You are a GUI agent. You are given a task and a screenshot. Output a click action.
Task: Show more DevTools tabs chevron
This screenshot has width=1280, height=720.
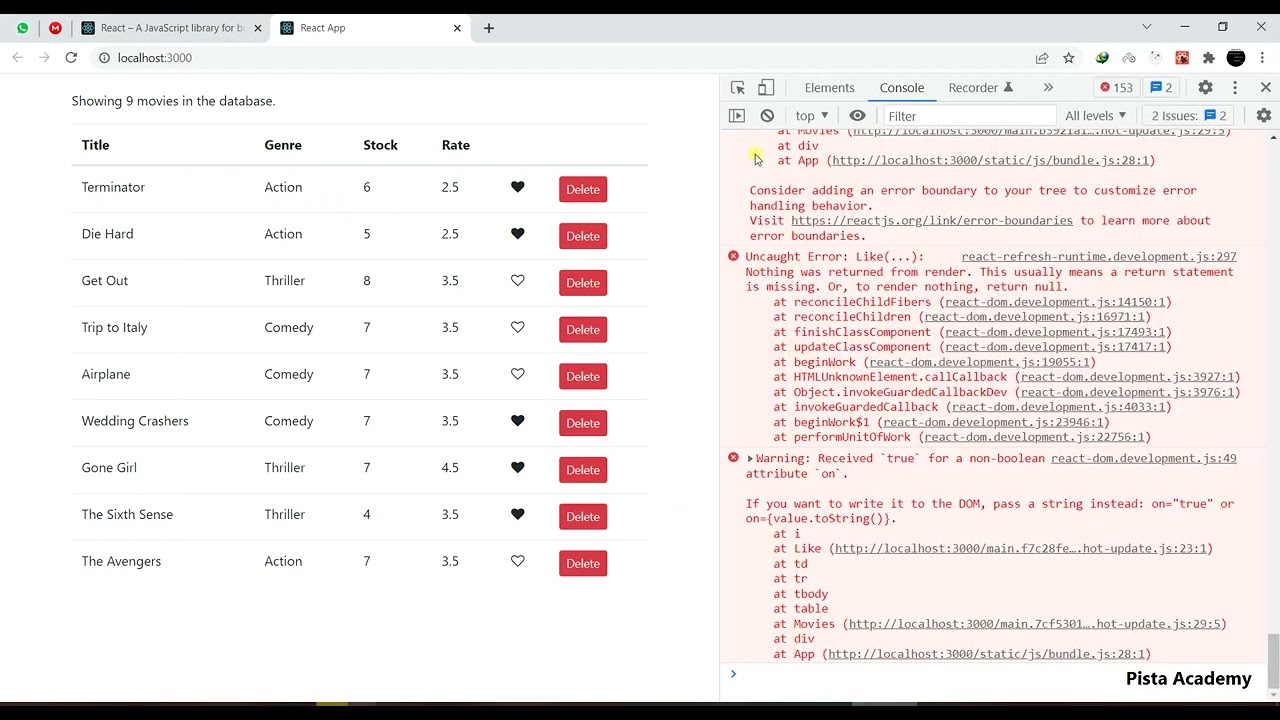(1048, 88)
